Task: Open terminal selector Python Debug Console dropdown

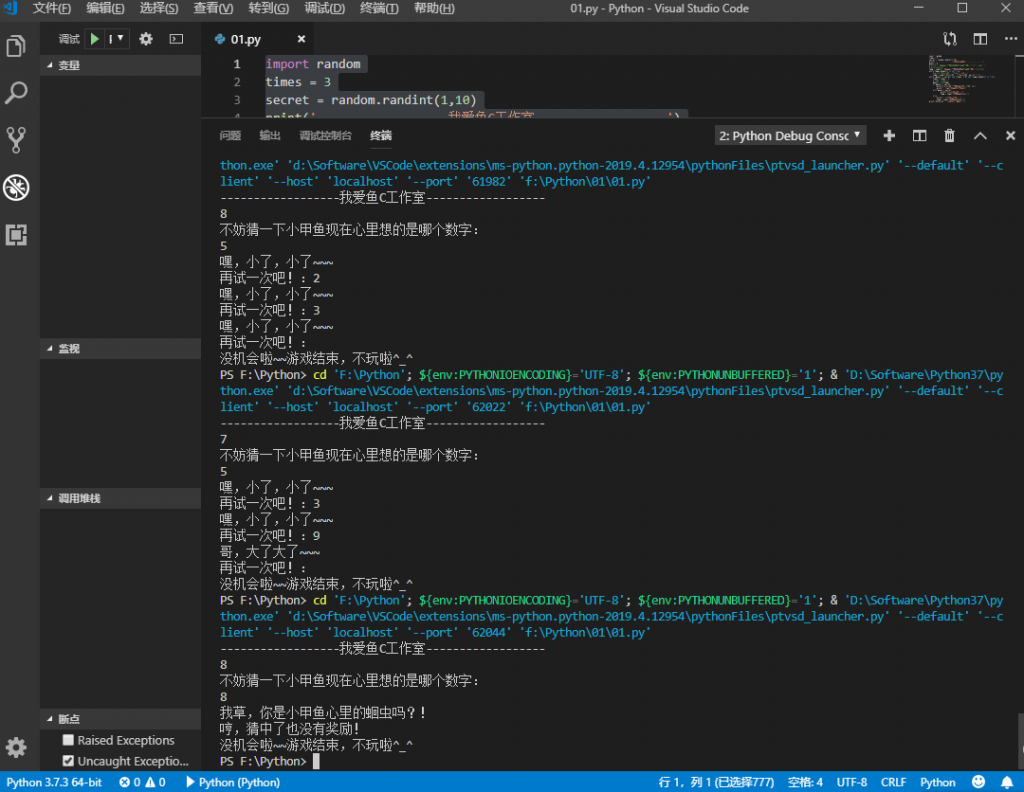Action: [790, 135]
